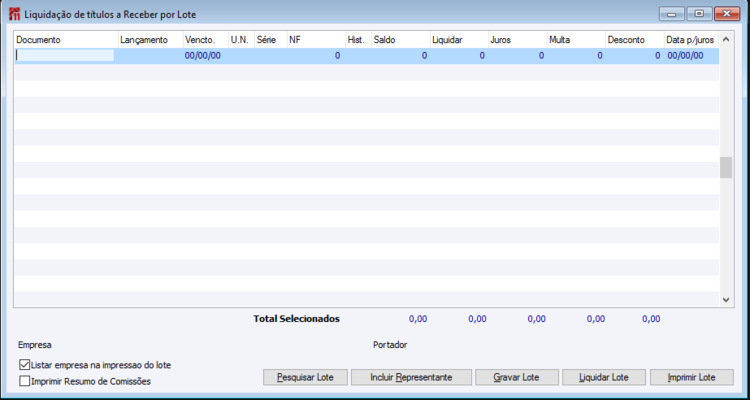Save with Gravar Lote button

click(517, 377)
